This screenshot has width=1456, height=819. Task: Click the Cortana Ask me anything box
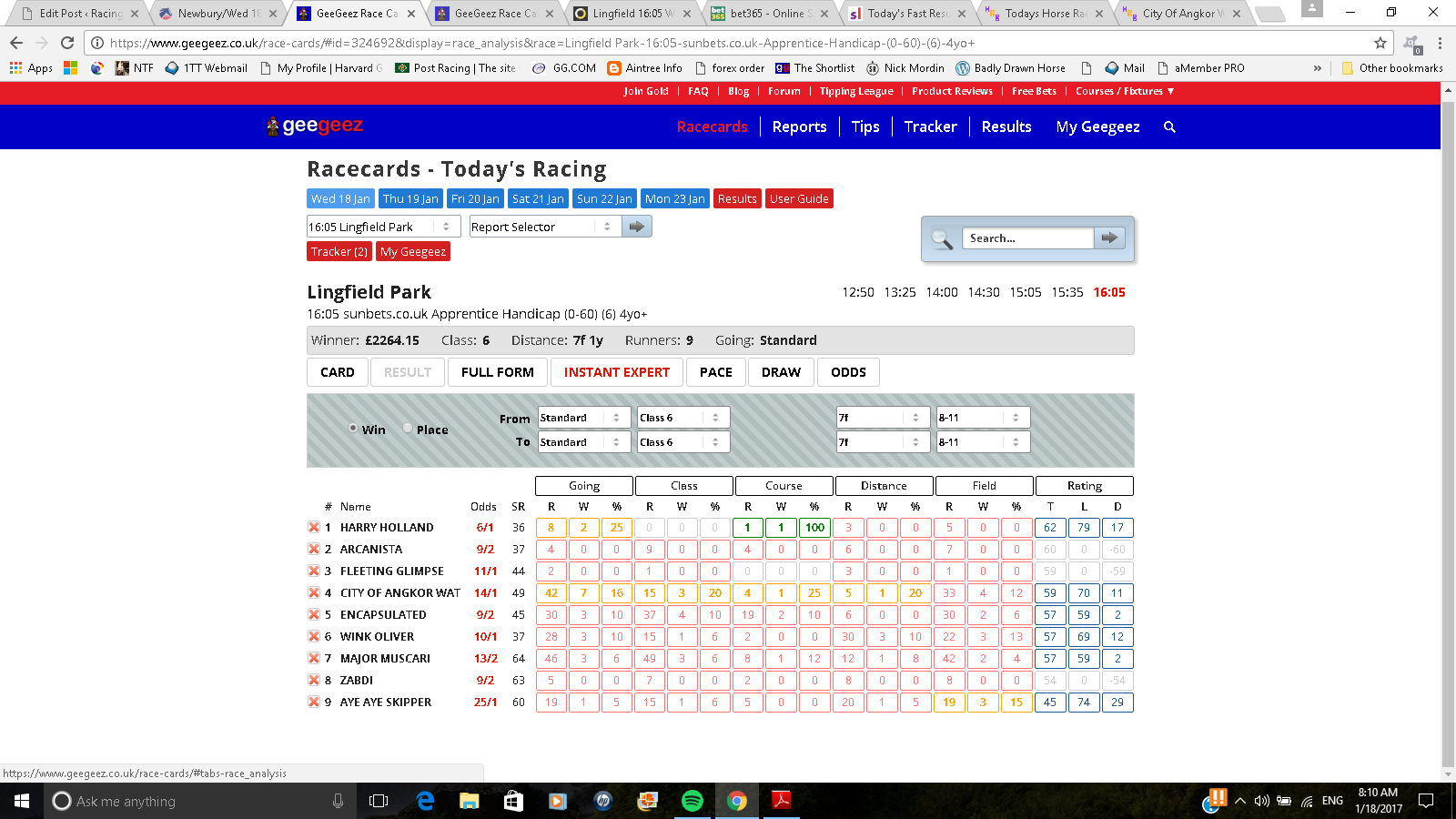(x=198, y=801)
